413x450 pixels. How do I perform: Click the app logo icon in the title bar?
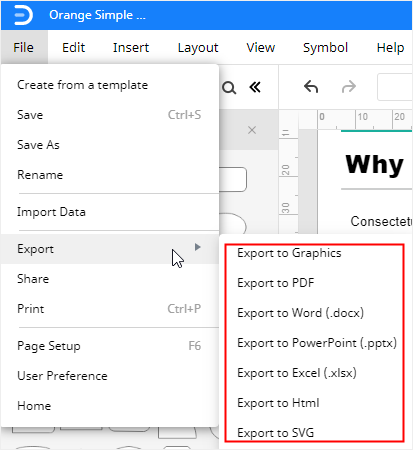pos(23,15)
